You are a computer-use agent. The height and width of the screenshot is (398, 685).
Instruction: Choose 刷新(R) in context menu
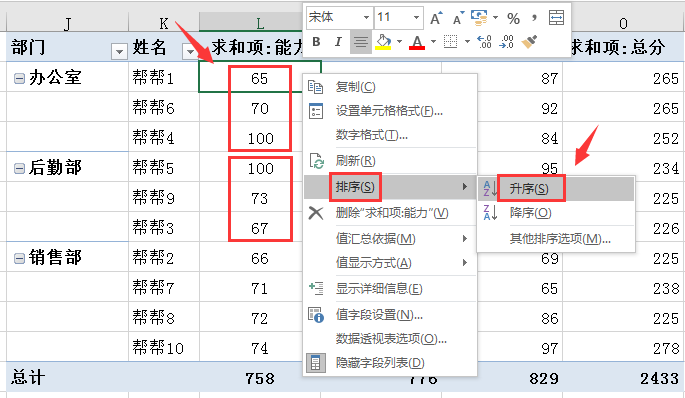point(390,161)
